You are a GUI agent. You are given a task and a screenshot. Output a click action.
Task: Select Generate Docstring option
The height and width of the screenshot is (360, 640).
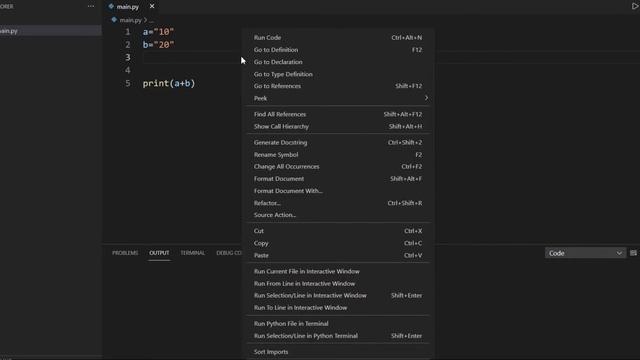(338, 142)
